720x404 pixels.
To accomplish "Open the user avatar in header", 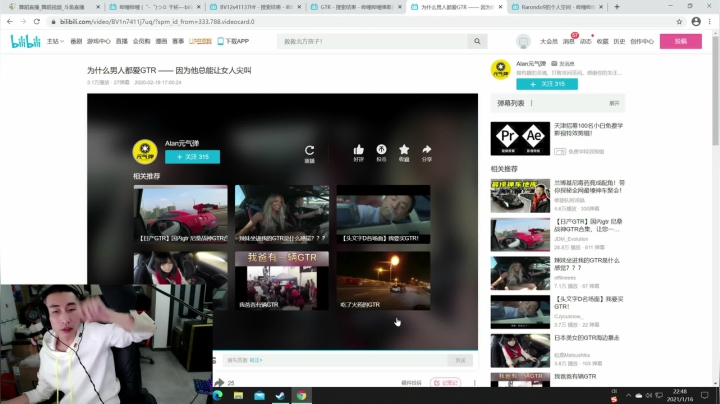I will tap(523, 41).
